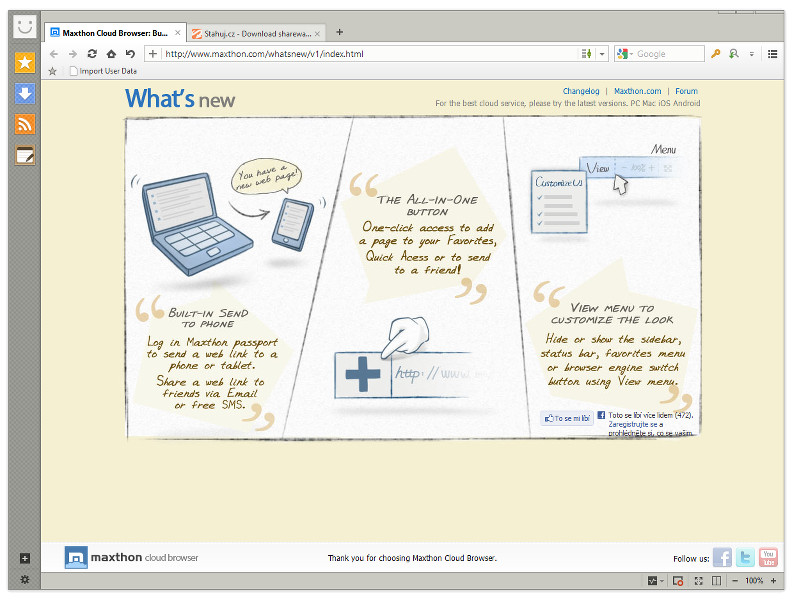Open the resource sniffer icon

734,54
